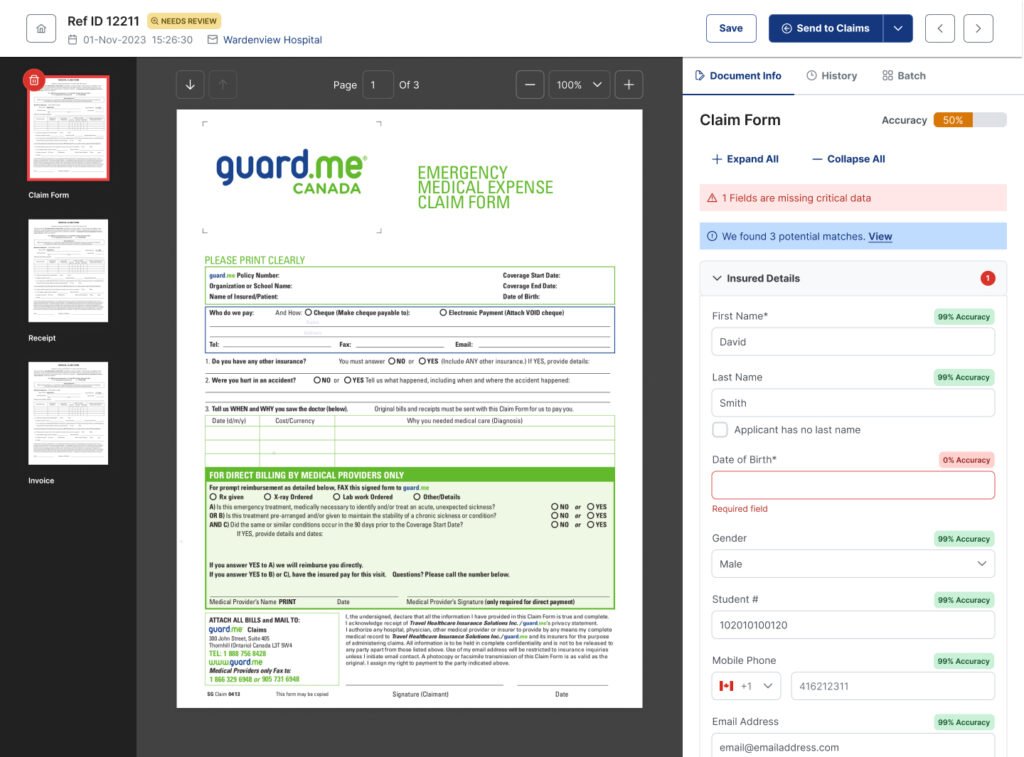Select the Receipt page thumbnail
The image size is (1024, 757).
tap(68, 271)
